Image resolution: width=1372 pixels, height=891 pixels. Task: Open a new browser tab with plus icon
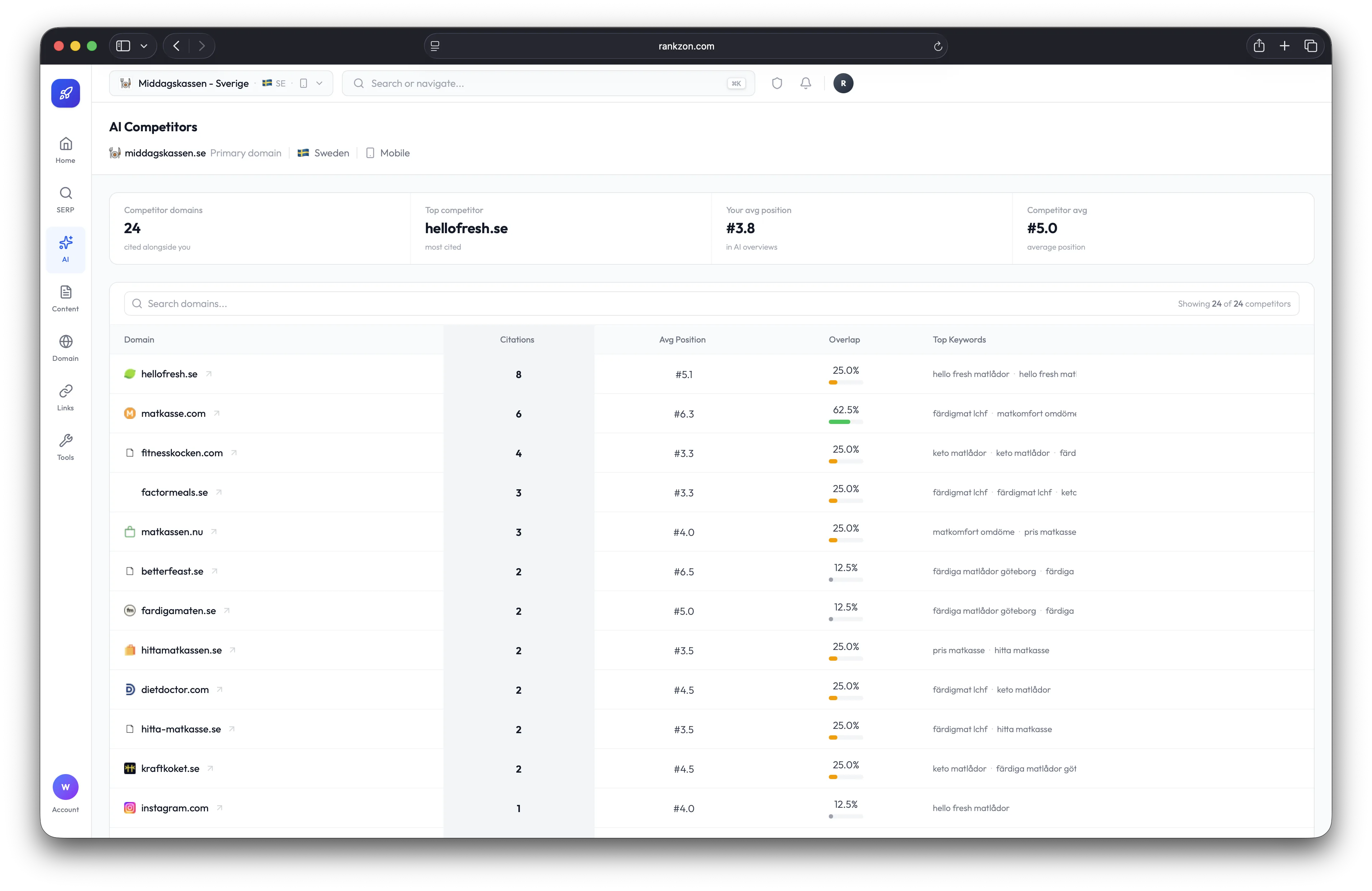[x=1285, y=46]
